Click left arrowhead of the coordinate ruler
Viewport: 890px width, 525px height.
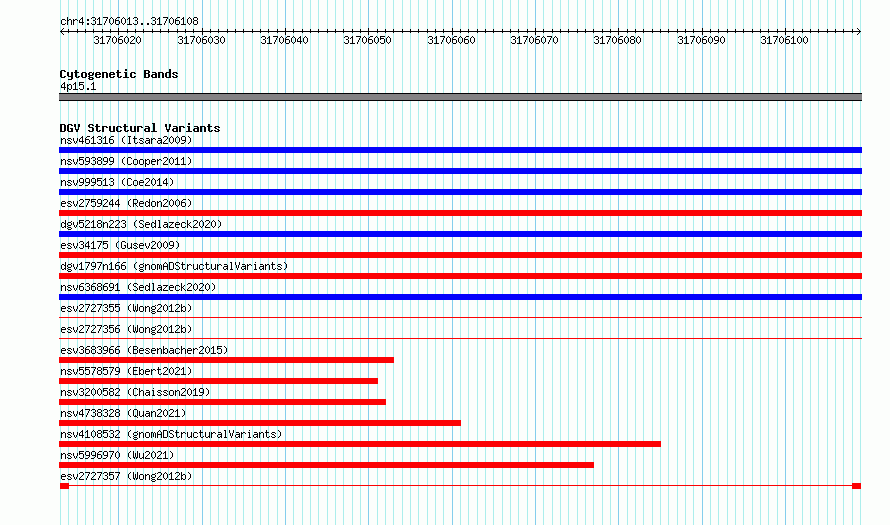click(x=62, y=31)
